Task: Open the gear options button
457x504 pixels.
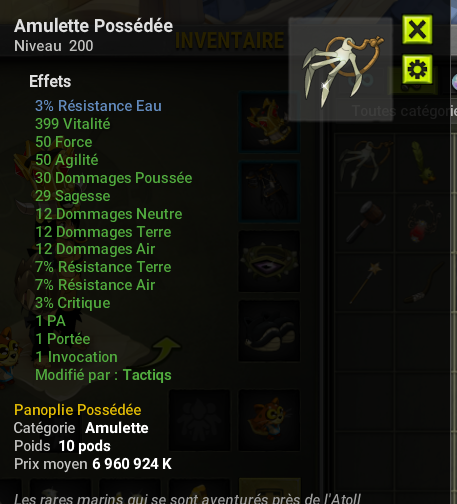Action: point(417,69)
